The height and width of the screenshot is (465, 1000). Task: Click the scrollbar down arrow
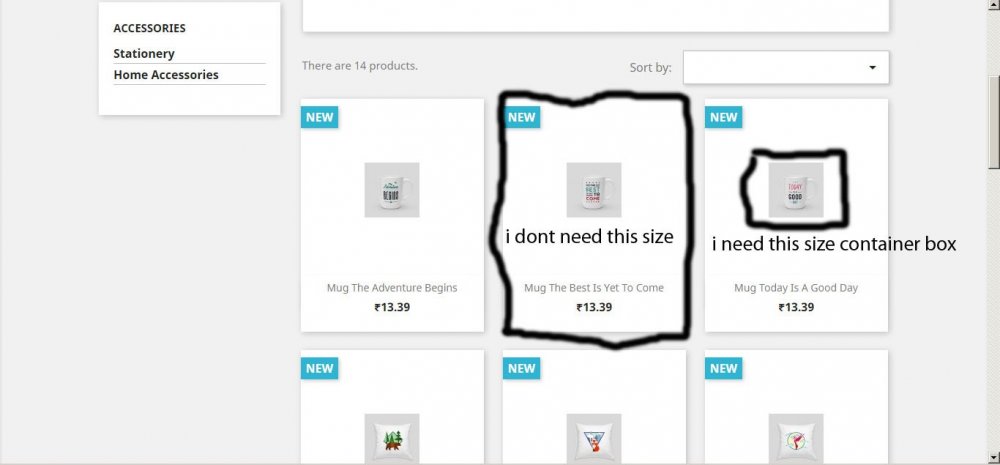click(x=994, y=457)
